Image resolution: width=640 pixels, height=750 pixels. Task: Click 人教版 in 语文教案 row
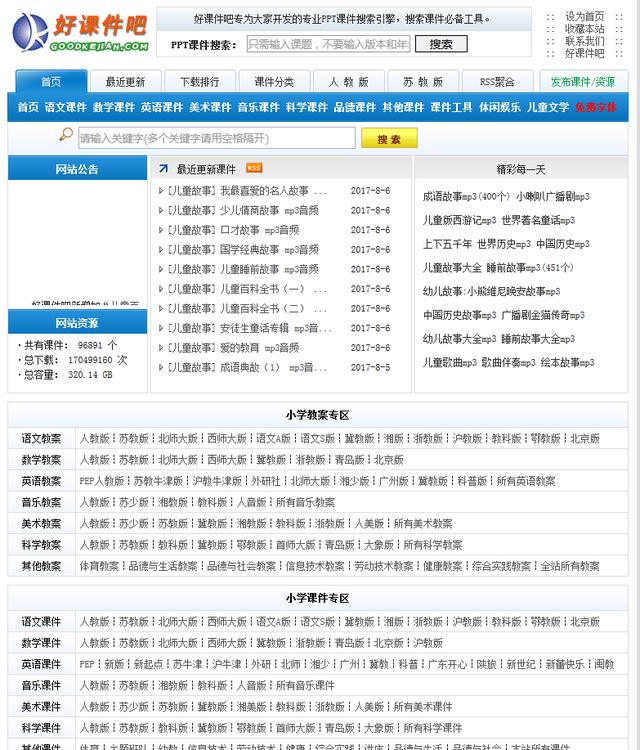tap(94, 438)
